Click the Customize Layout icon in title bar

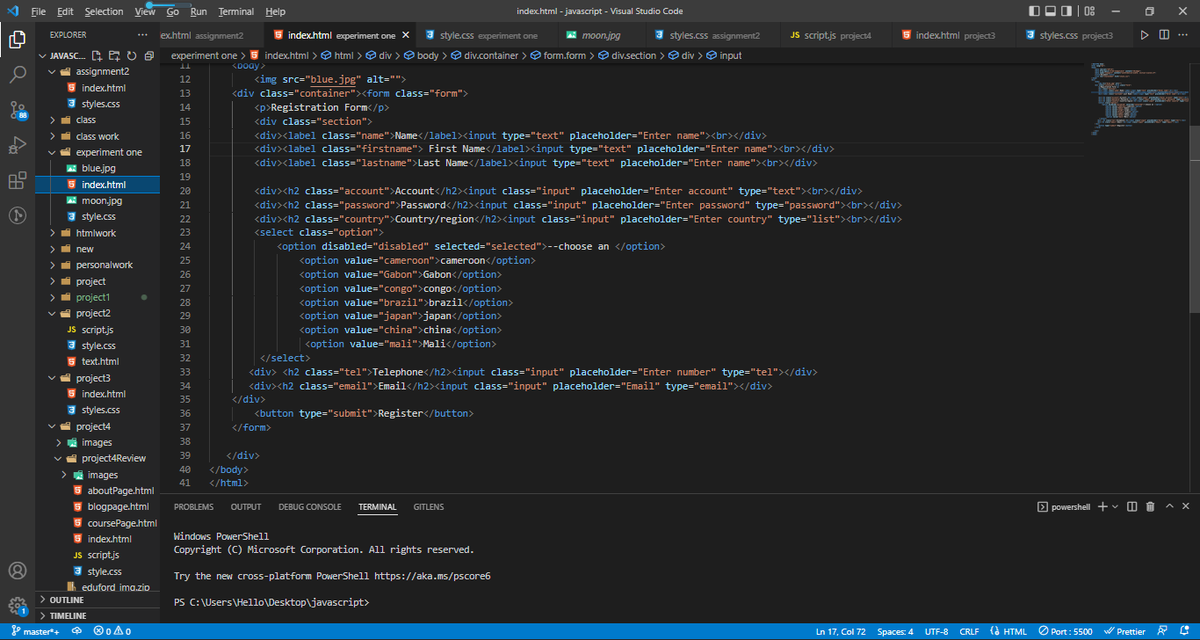1090,11
